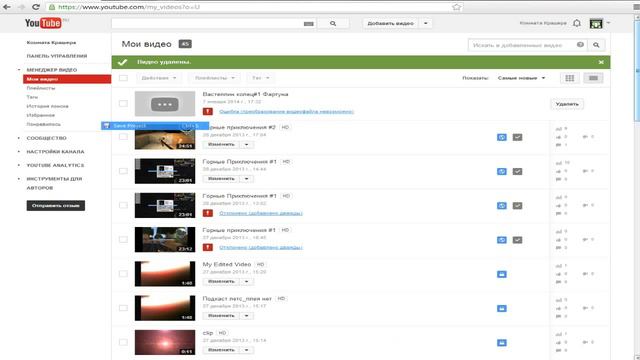
Task: Click the blue privacy icon for Подкаст video
Action: 502,309
